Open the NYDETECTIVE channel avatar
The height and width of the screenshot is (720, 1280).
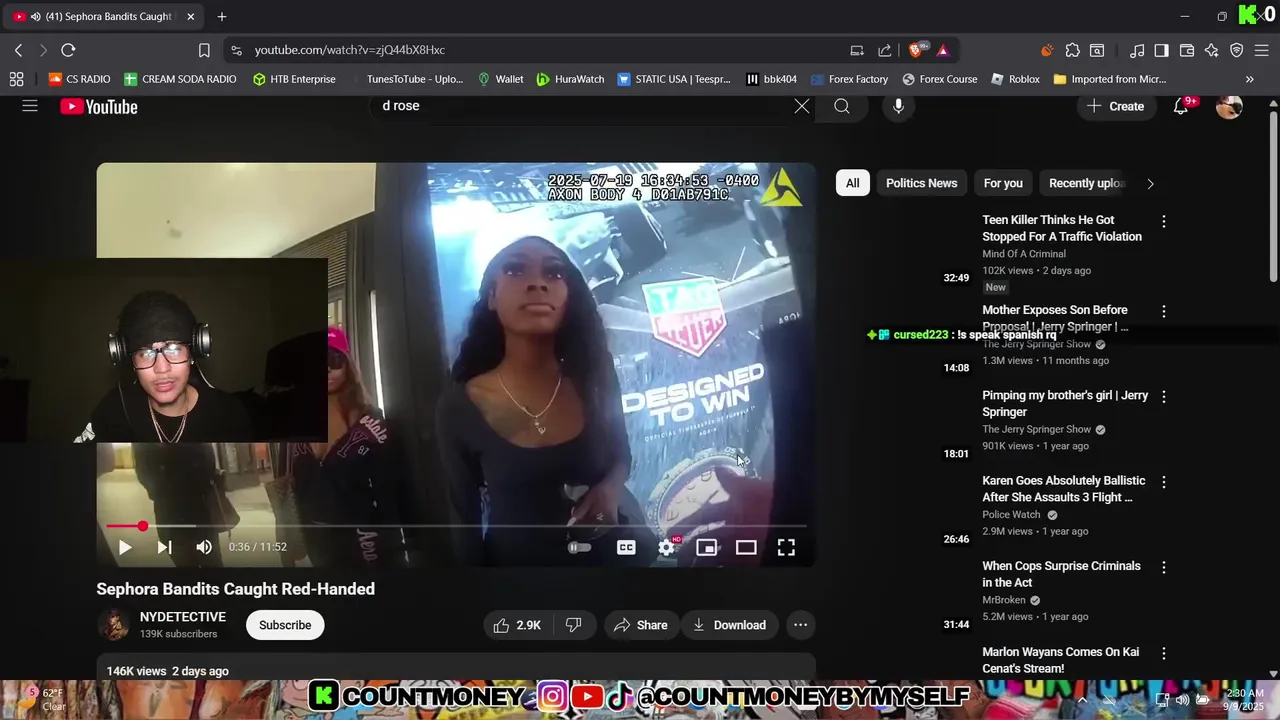pos(113,625)
